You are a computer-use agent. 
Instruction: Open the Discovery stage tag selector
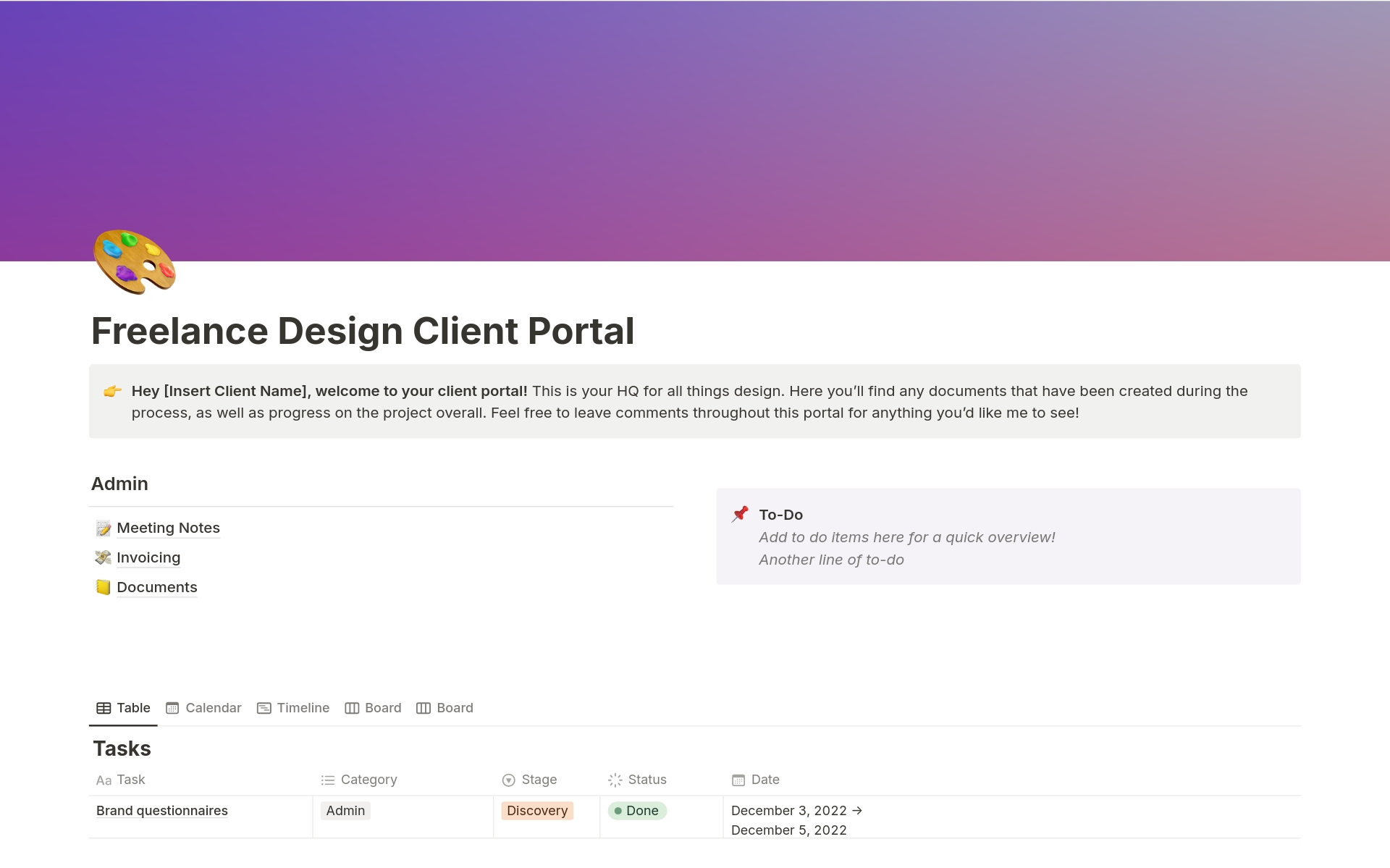[536, 811]
